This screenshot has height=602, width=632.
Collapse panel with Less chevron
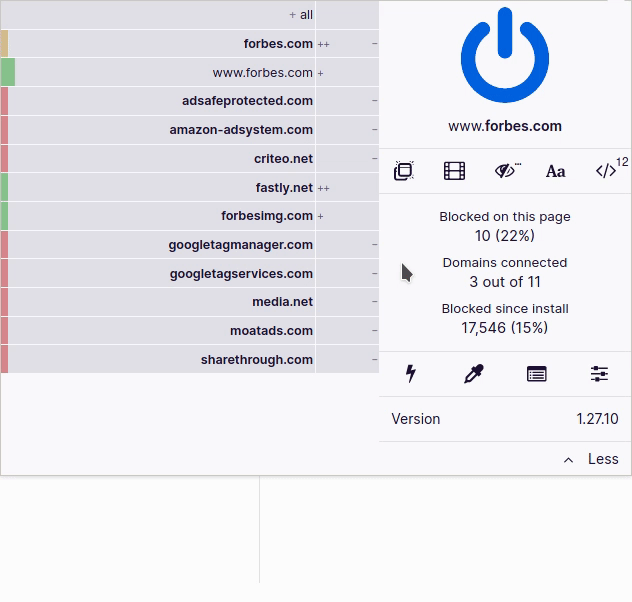coord(591,459)
